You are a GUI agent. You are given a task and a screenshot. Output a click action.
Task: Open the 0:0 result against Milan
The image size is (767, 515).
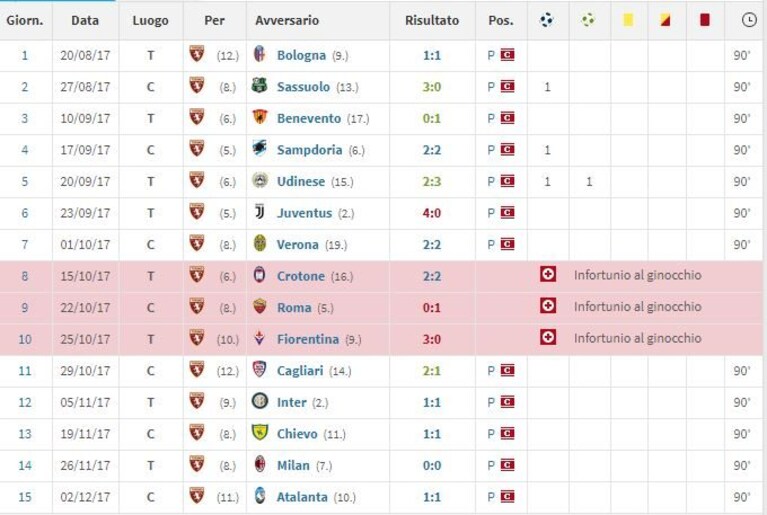431,466
